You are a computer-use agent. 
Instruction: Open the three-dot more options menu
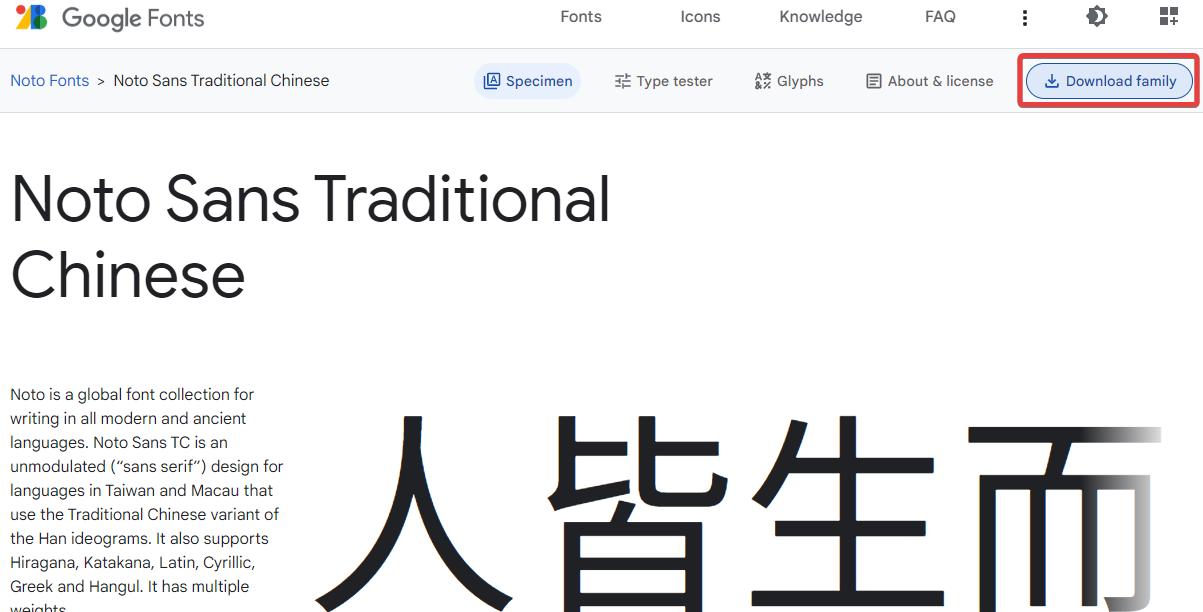tap(1025, 18)
